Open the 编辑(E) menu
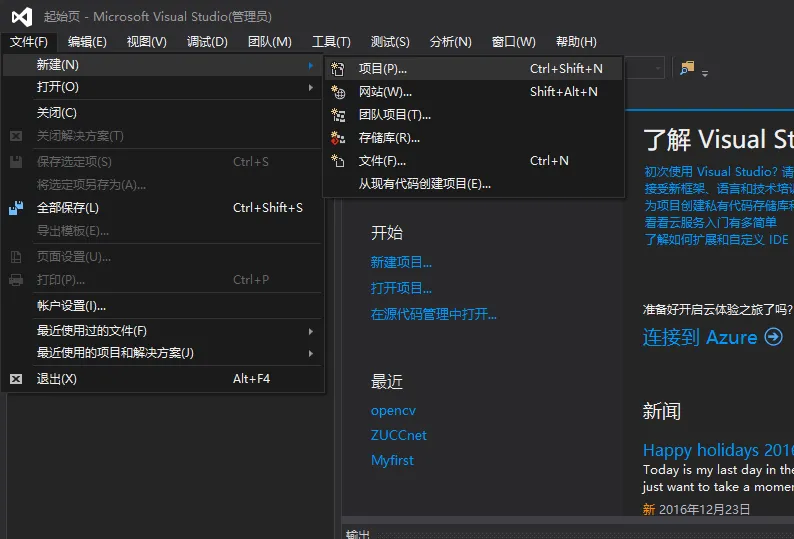The width and height of the screenshot is (794, 539). click(88, 42)
